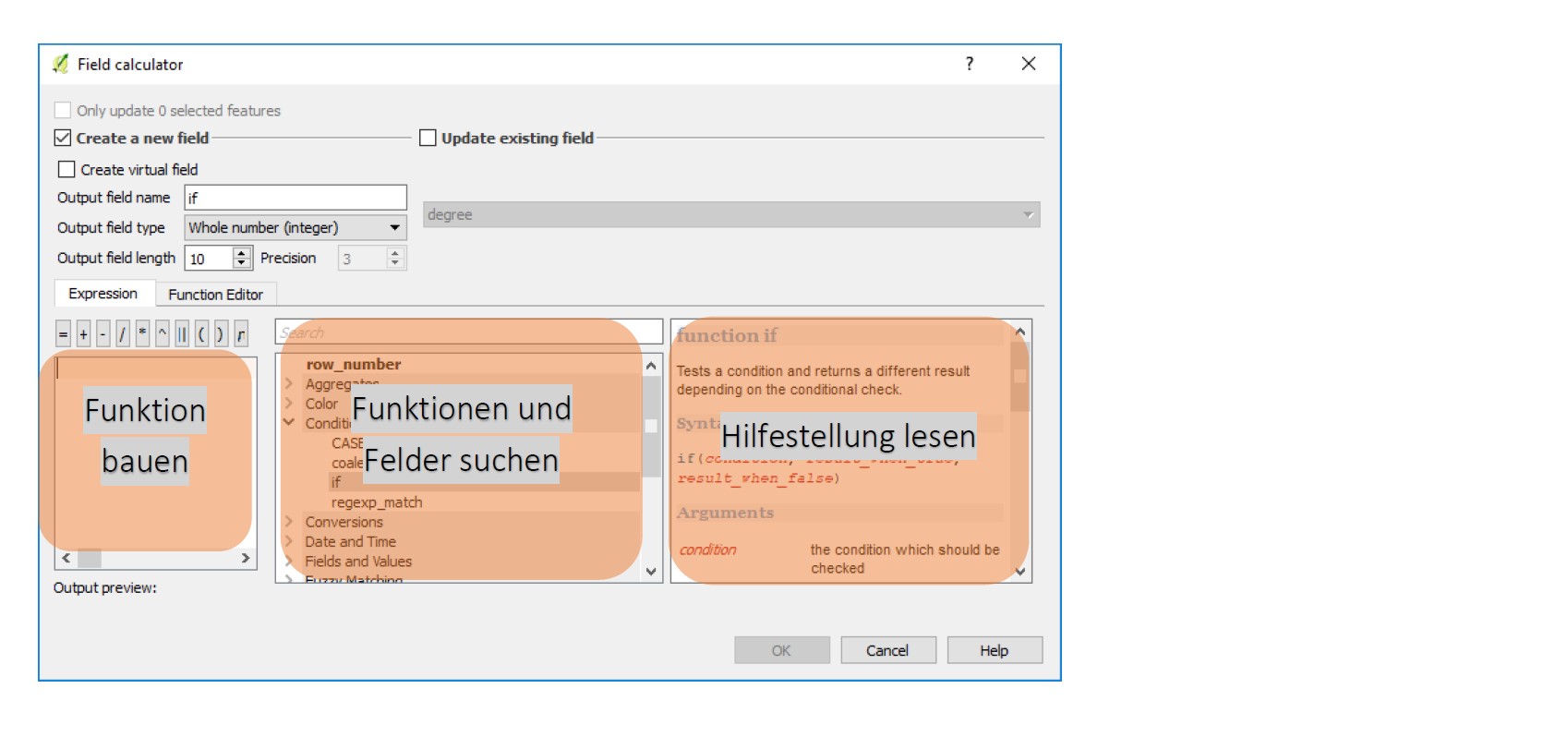Switch to the Function Editor tab
This screenshot has width=1568, height=737.
[x=215, y=295]
